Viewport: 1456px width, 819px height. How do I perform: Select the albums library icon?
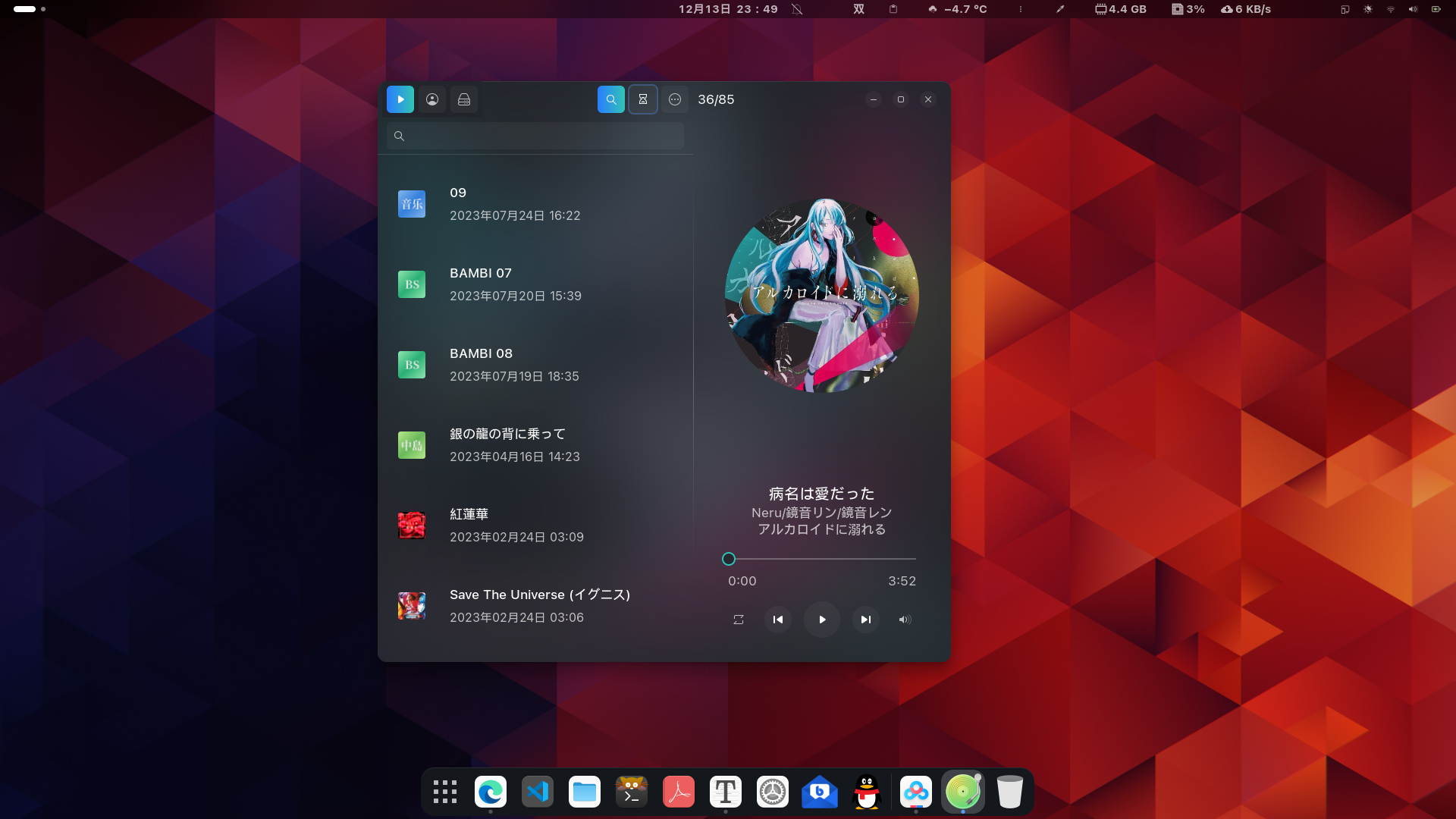(x=463, y=99)
